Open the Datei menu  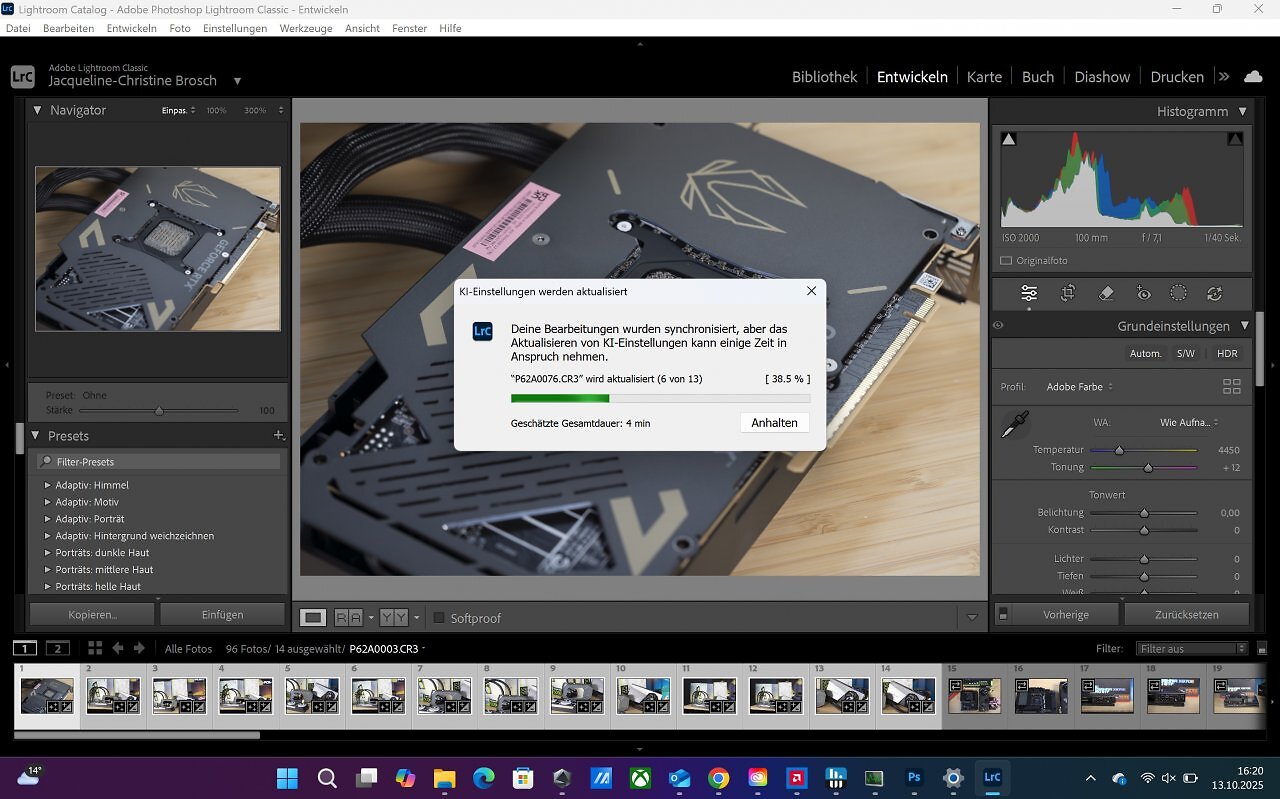click(x=18, y=28)
